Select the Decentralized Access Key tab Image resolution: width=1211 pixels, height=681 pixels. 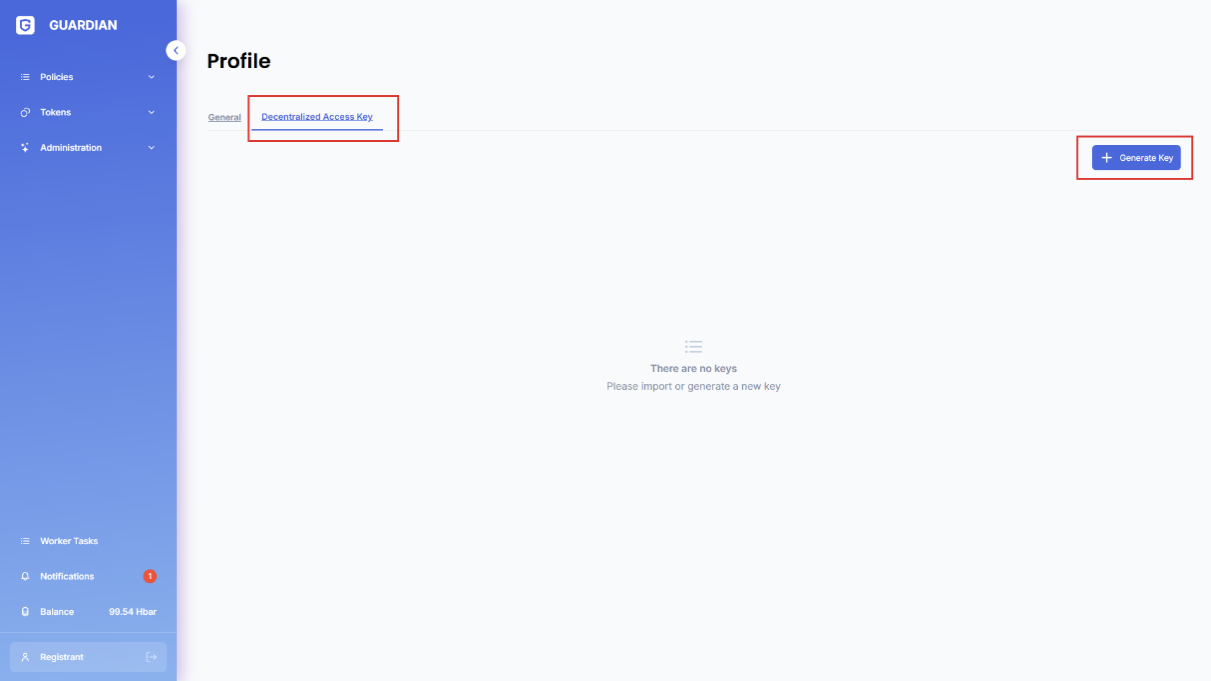pos(317,117)
